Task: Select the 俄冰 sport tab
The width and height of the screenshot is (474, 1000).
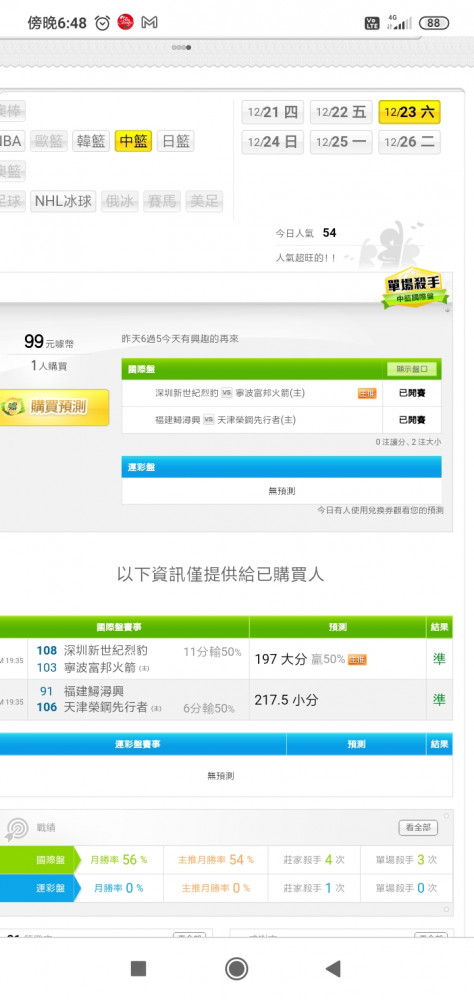Action: tap(119, 202)
